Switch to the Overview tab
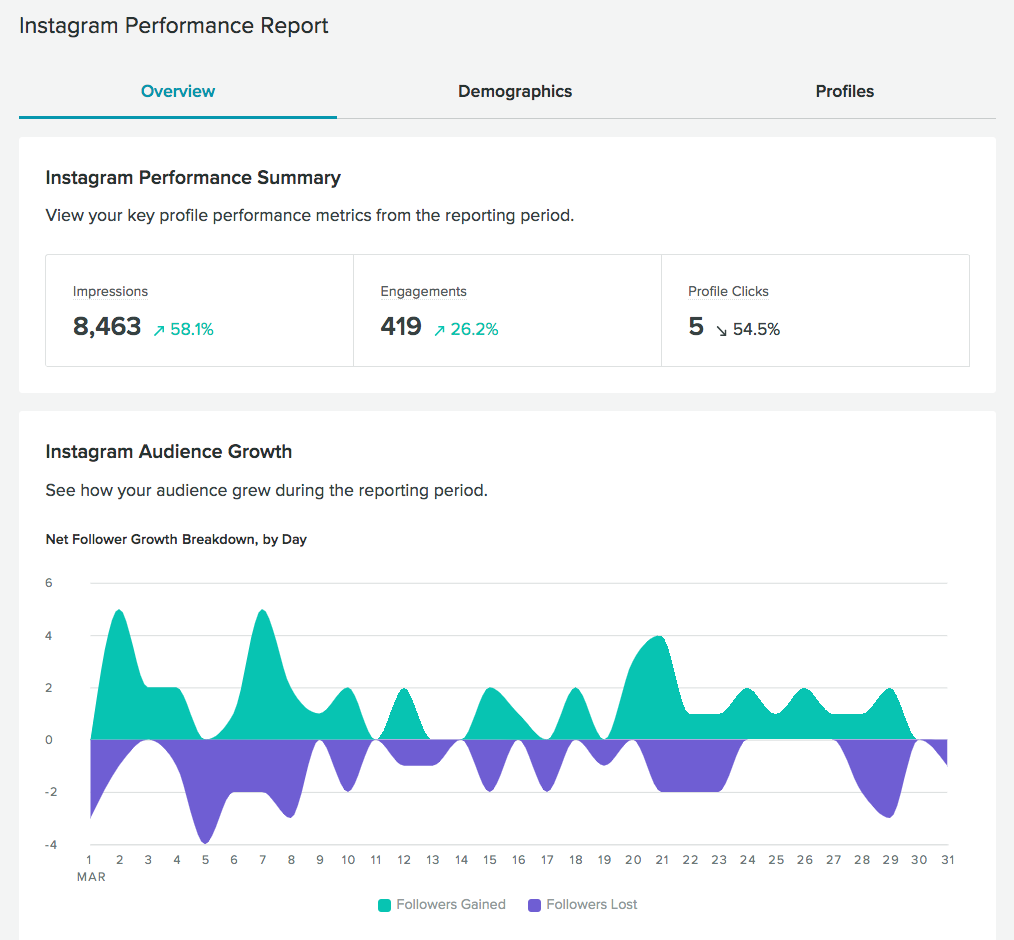 pos(178,91)
